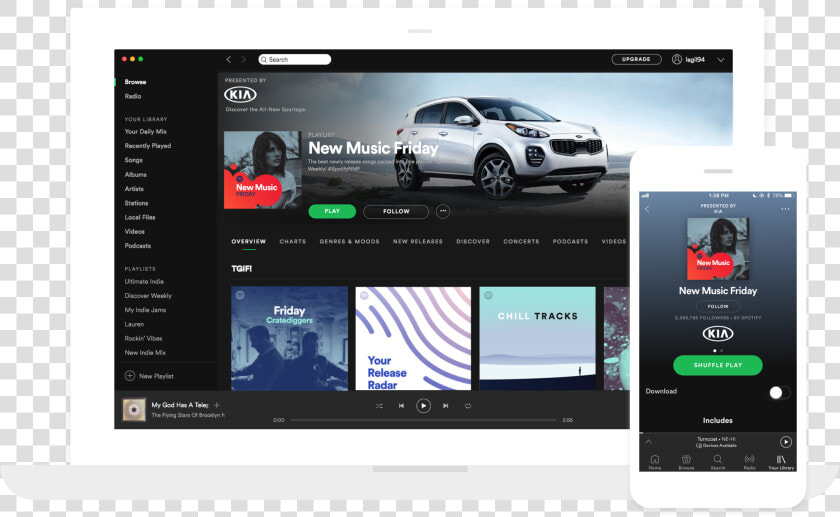Select the CHARTS tab

[x=292, y=242]
